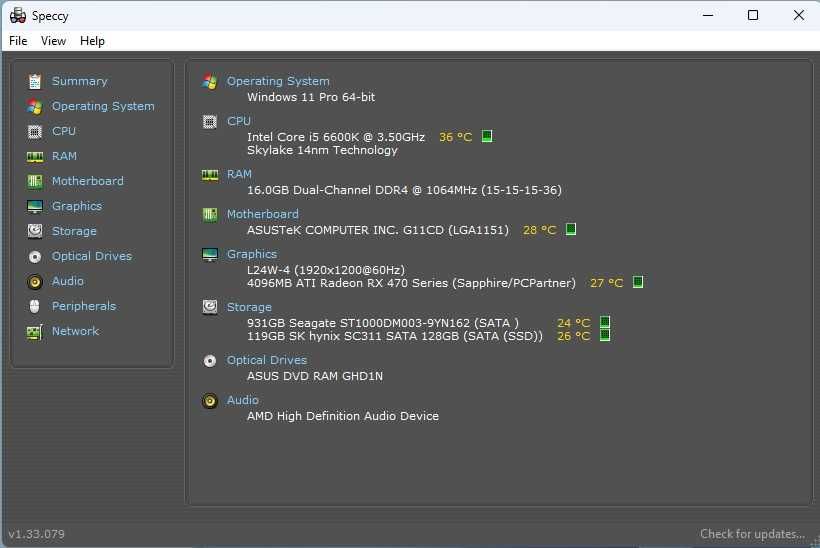Viewport: 820px width, 548px height.
Task: Click the CPU icon in main panel
Action: click(x=210, y=122)
